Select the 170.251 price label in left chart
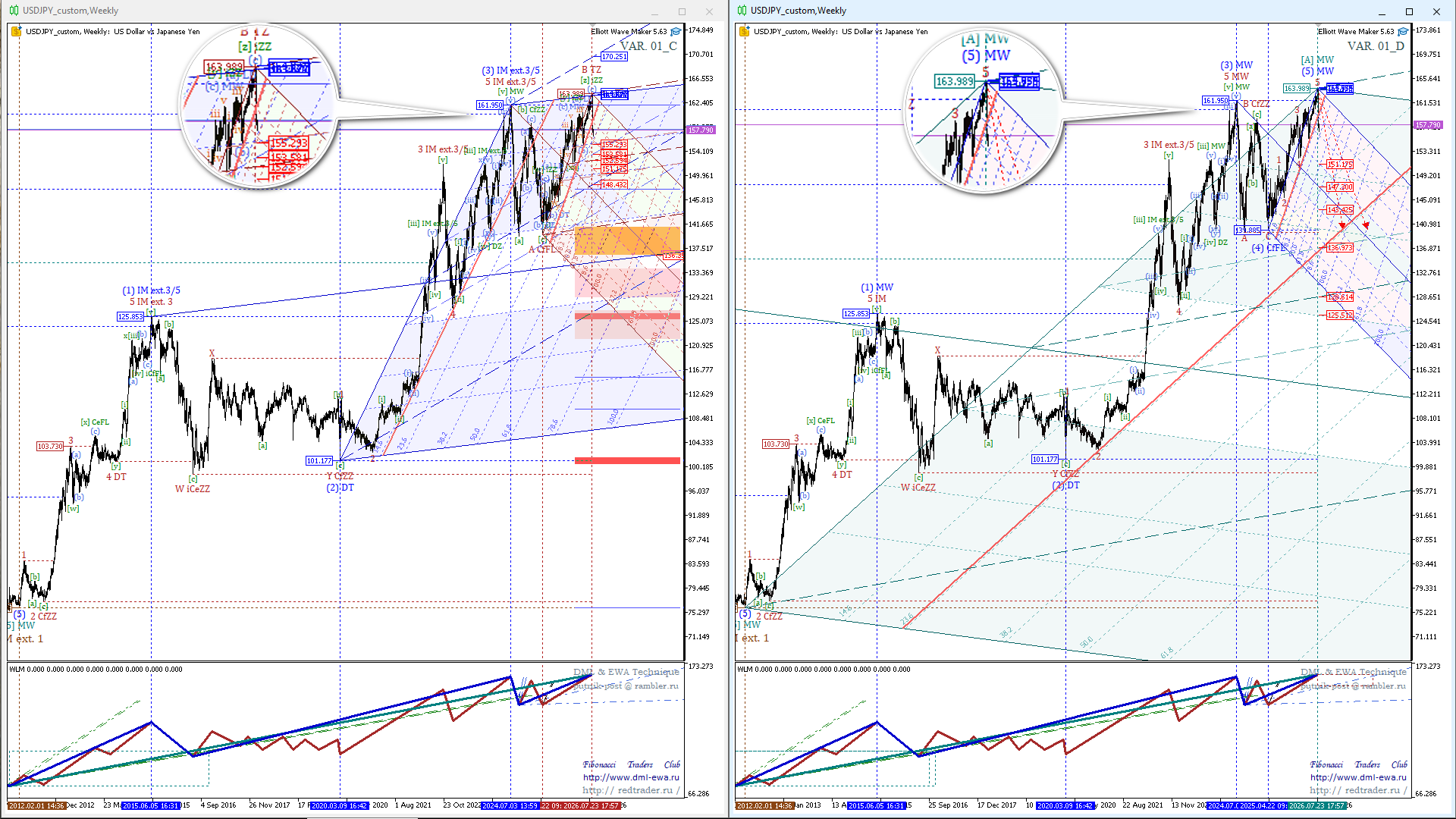Viewport: 1456px width, 819px height. point(614,57)
